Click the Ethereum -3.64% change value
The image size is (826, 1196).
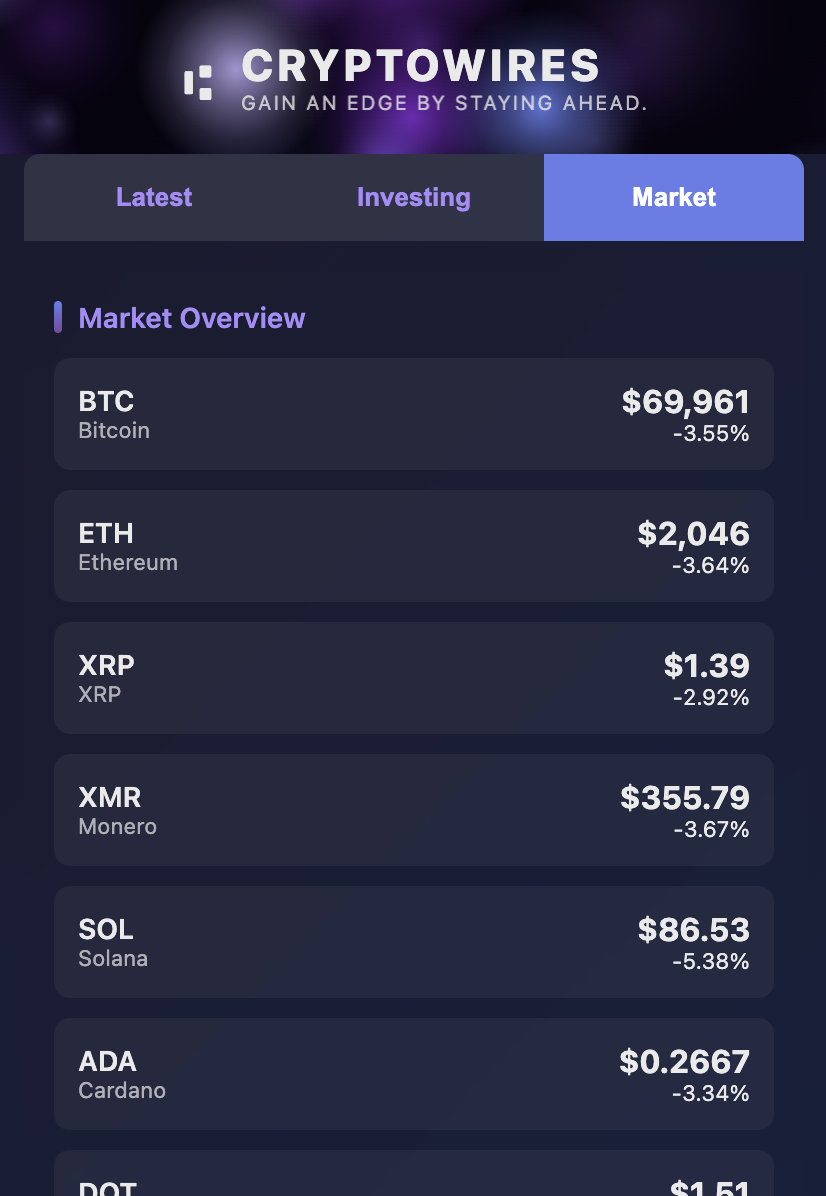711,565
